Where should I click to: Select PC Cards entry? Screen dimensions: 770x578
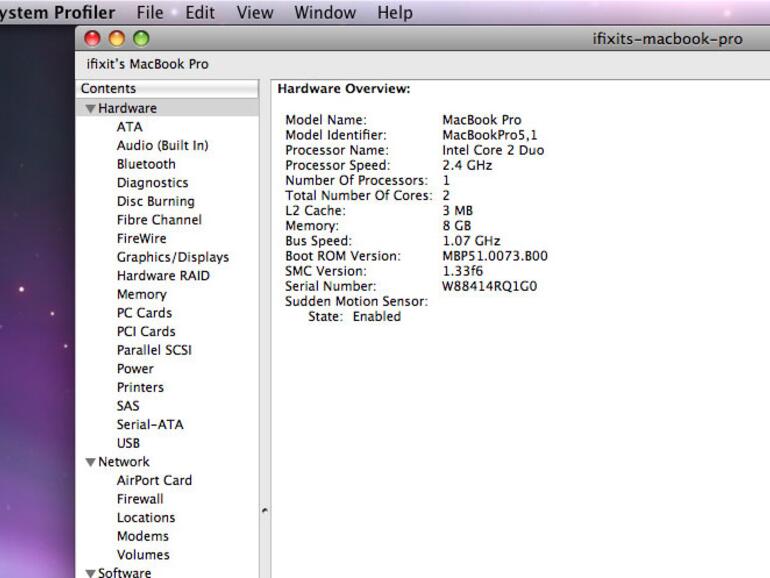[144, 313]
